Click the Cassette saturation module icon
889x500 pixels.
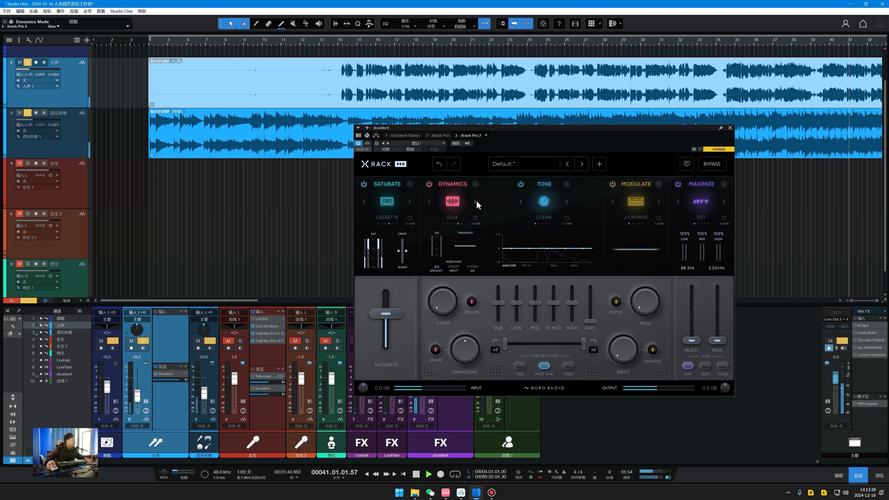tap(386, 202)
